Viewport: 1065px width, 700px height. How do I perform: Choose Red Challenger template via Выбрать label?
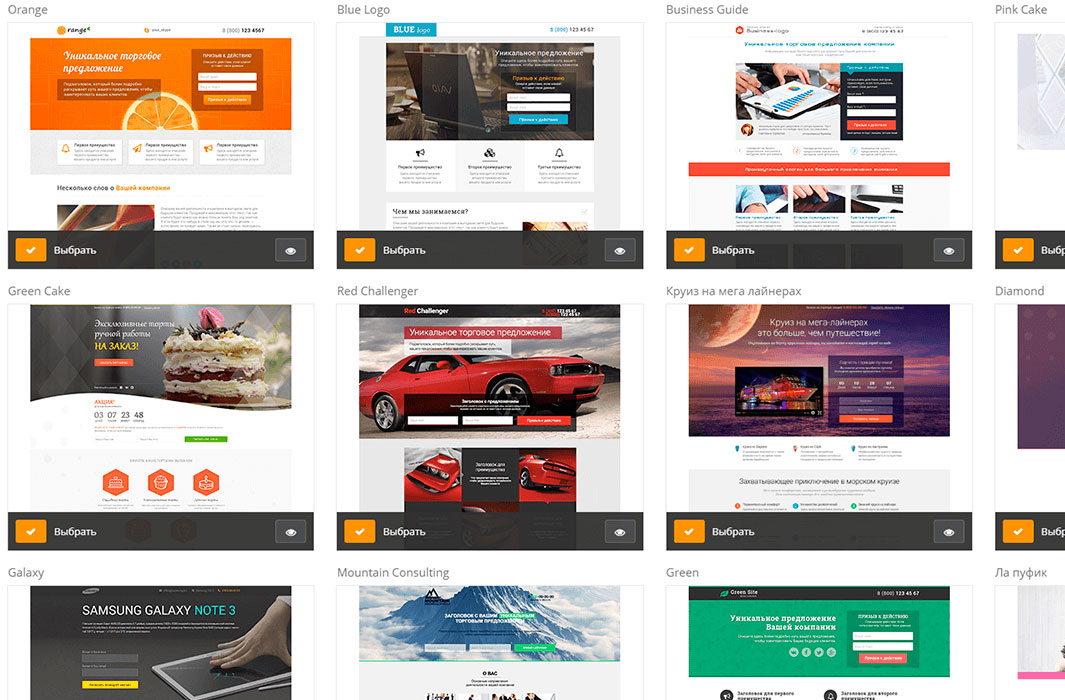point(404,532)
